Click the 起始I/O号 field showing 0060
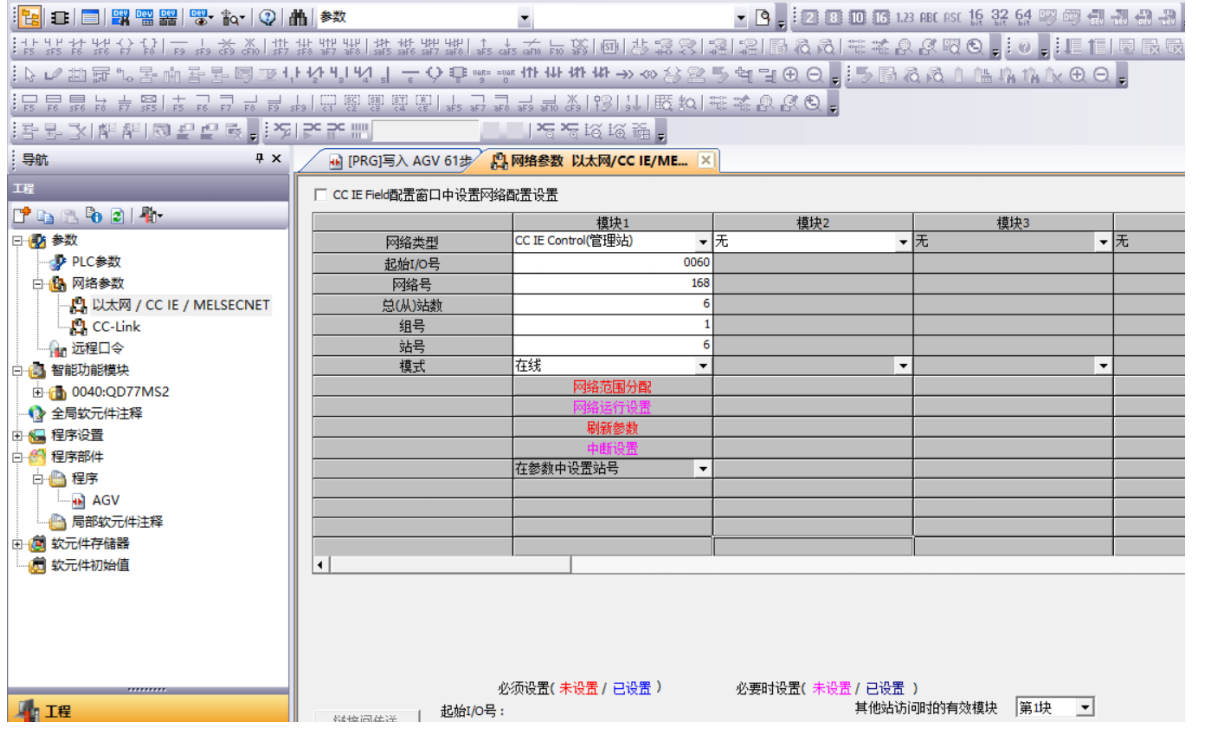 613,263
